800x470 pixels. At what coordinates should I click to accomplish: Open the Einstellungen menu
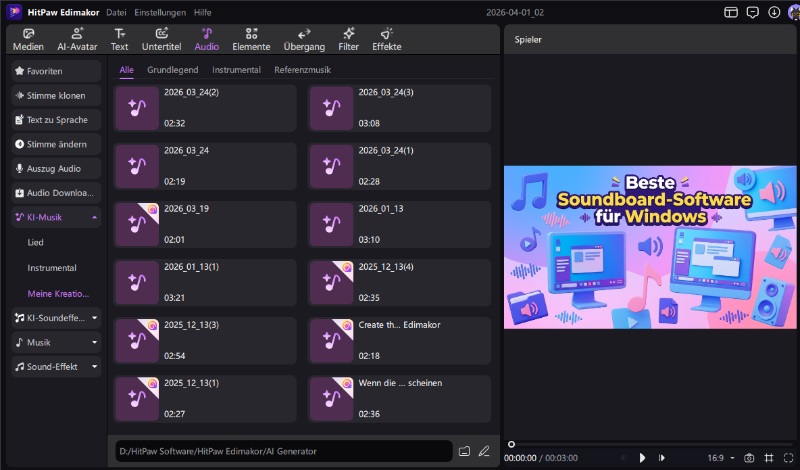click(x=160, y=12)
